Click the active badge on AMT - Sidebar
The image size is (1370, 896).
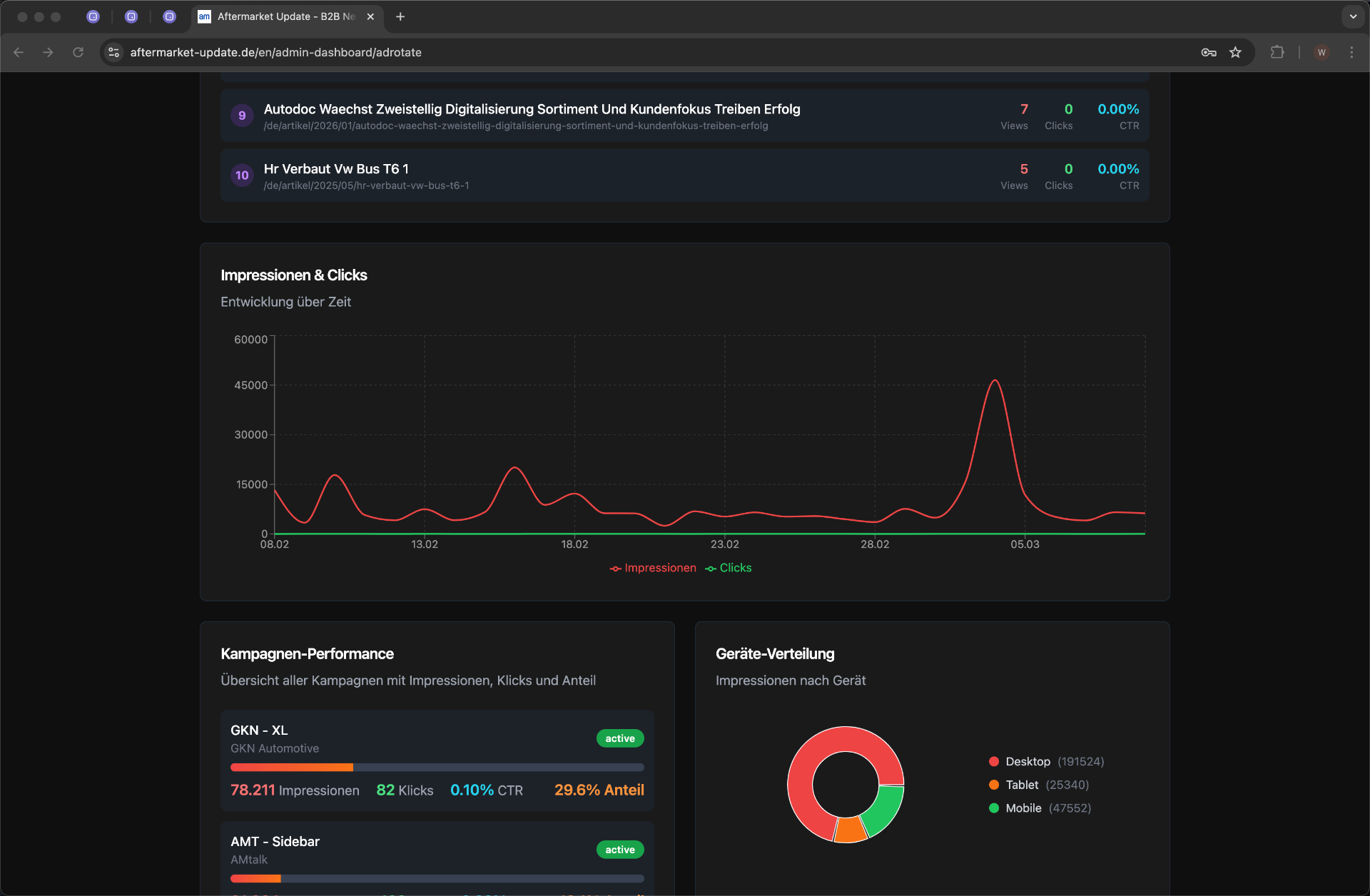coord(620,850)
